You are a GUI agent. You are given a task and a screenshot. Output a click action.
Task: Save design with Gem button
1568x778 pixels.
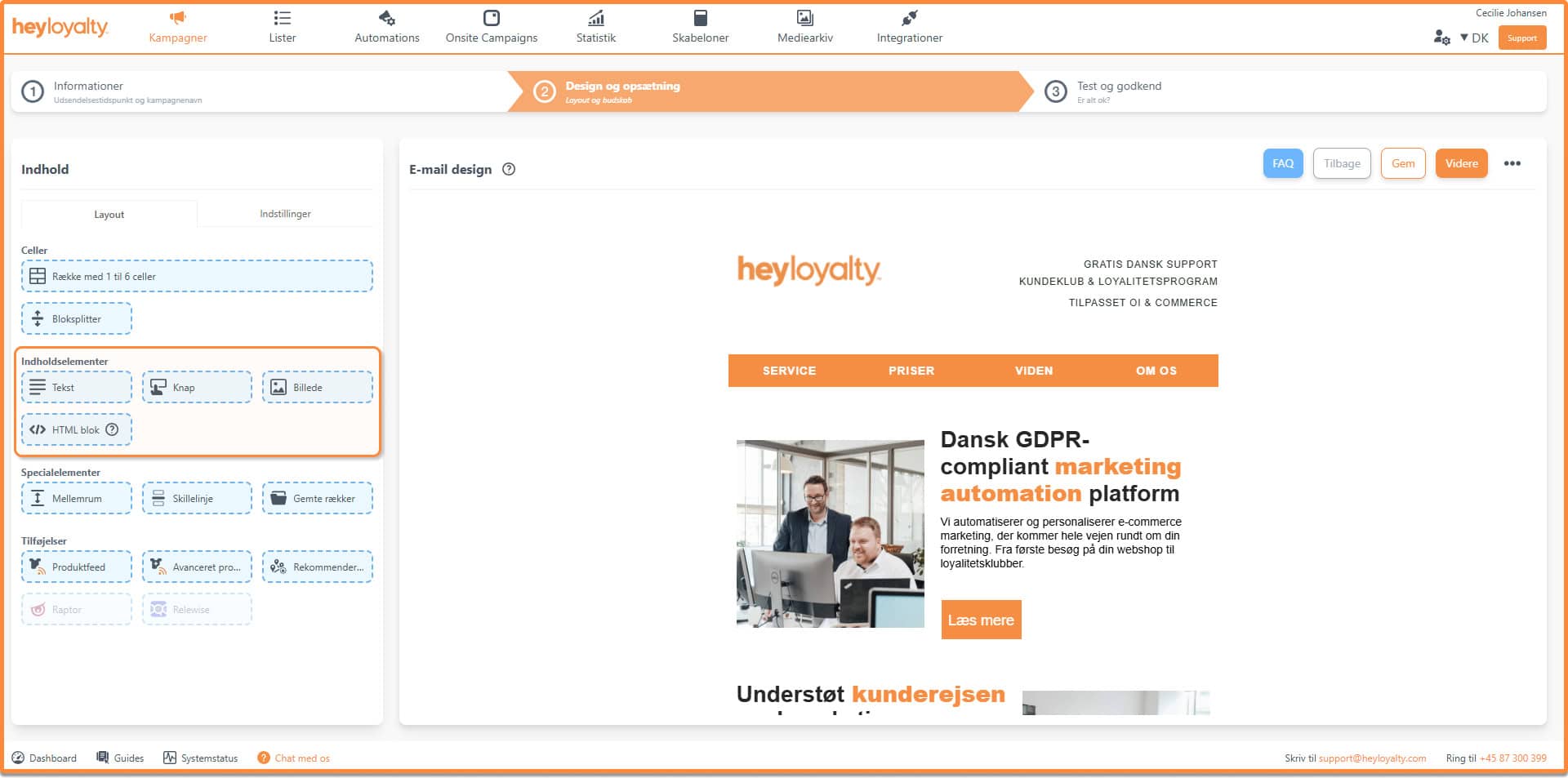[x=1402, y=163]
